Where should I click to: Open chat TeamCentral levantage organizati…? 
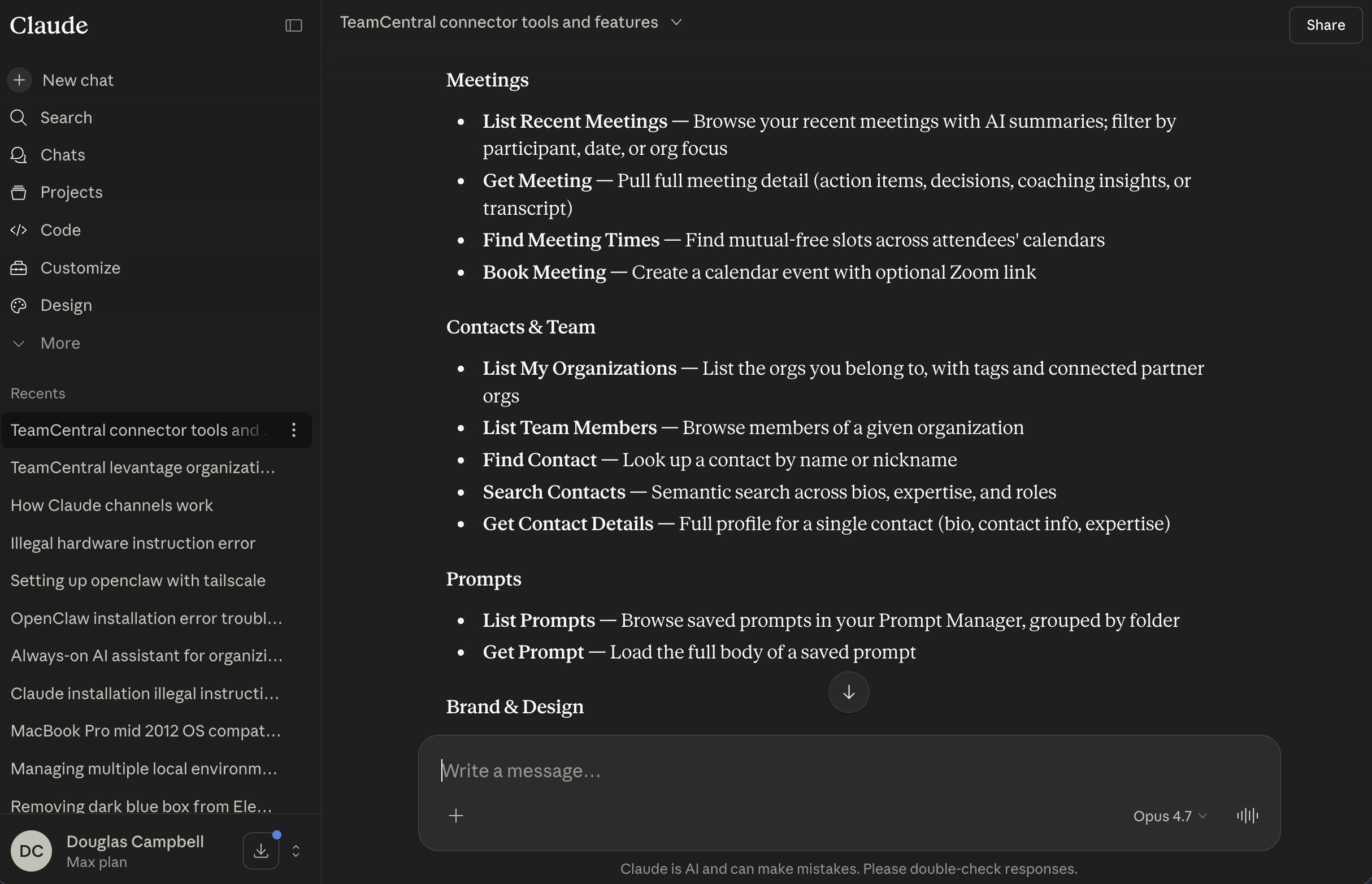pos(156,468)
